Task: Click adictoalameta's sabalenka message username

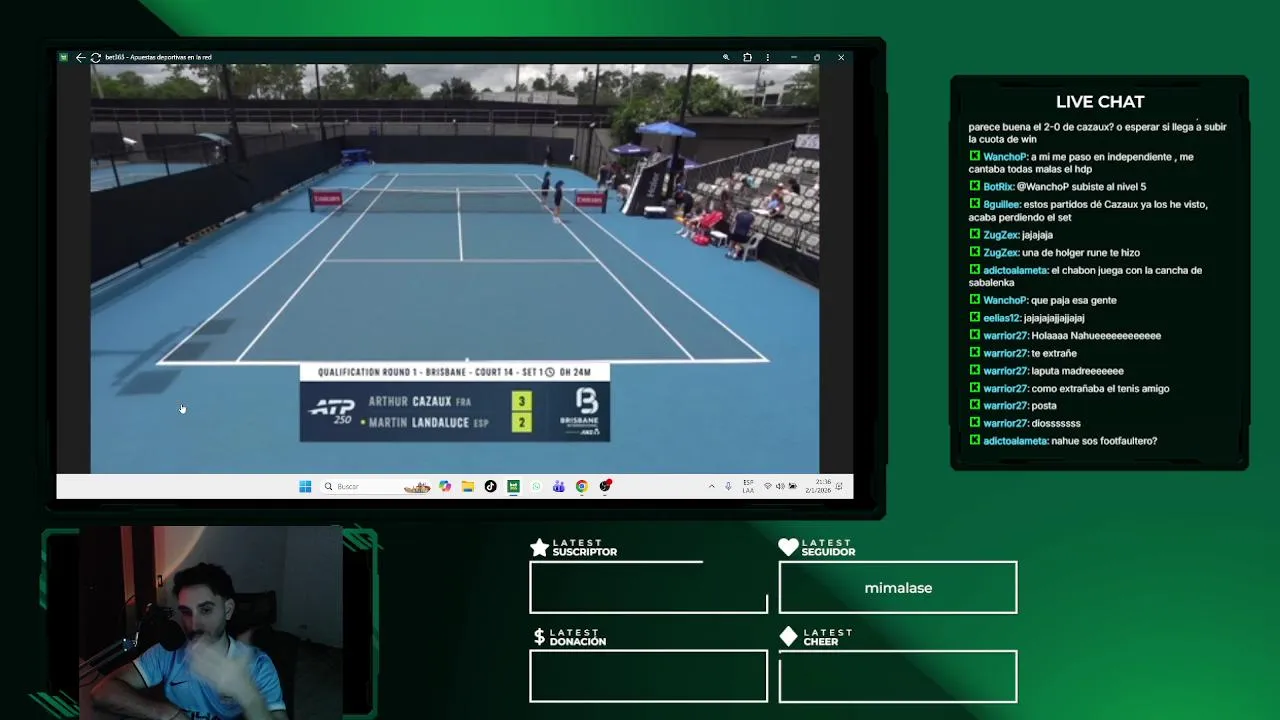Action: pos(1015,270)
